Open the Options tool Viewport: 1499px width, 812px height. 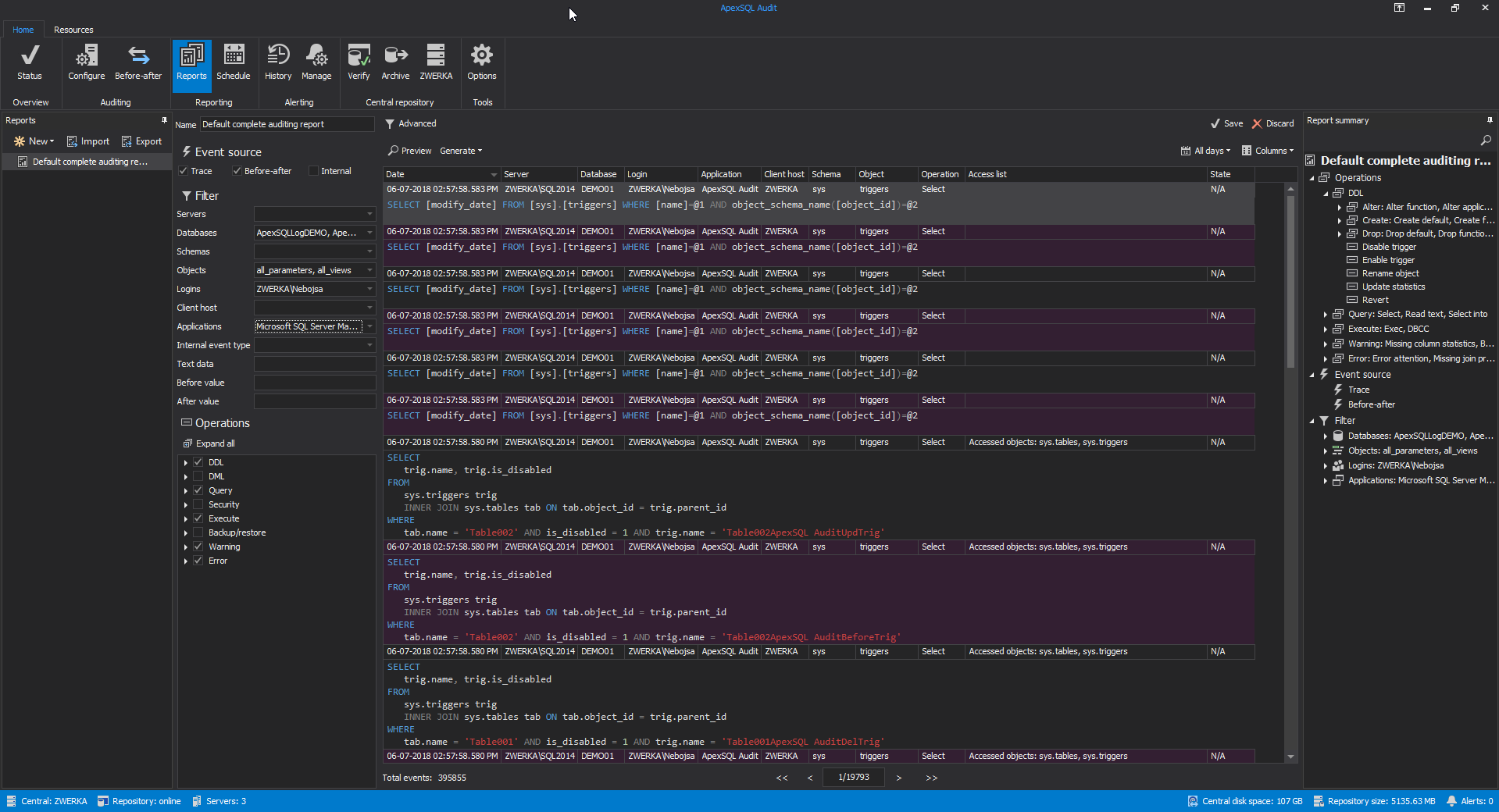tap(482, 62)
